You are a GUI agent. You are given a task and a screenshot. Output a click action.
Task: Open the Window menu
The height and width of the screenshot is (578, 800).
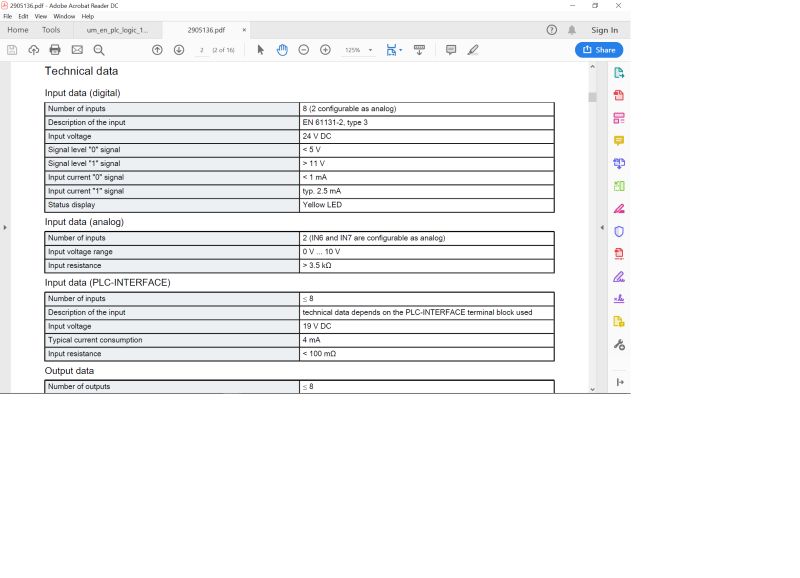click(64, 16)
